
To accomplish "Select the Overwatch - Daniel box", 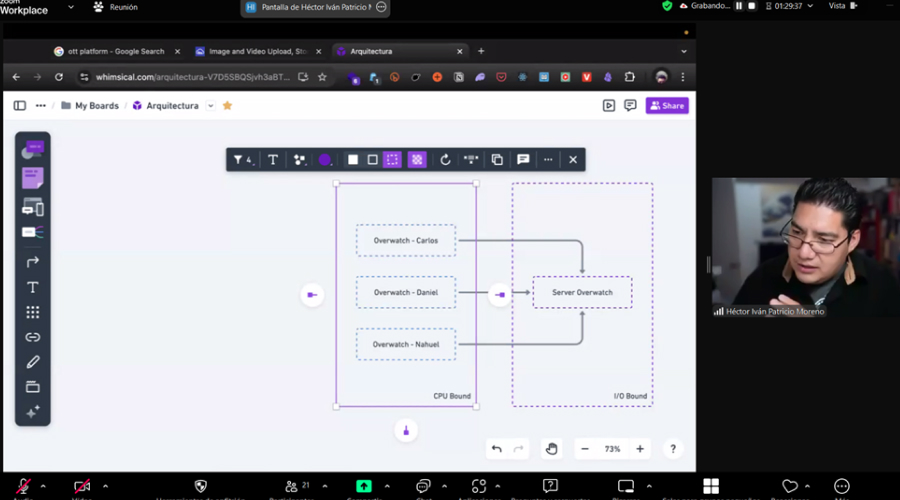I will point(406,292).
